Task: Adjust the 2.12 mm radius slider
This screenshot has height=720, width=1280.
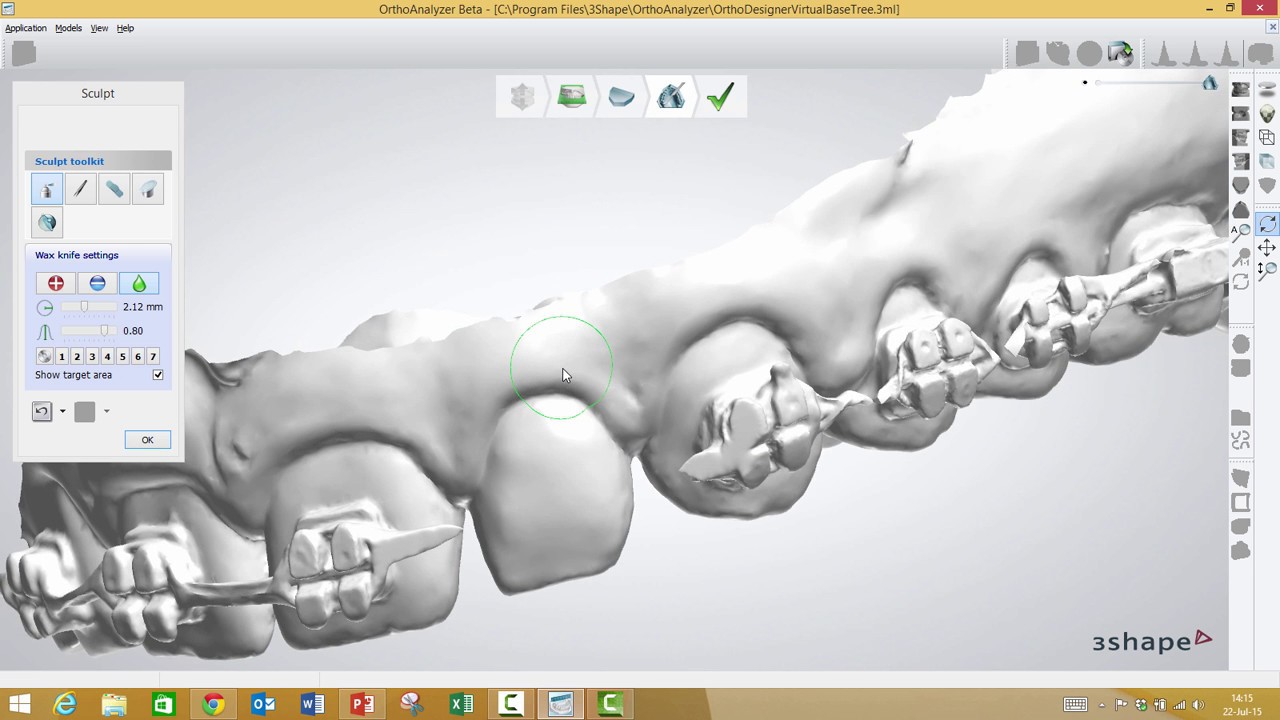Action: coord(88,307)
